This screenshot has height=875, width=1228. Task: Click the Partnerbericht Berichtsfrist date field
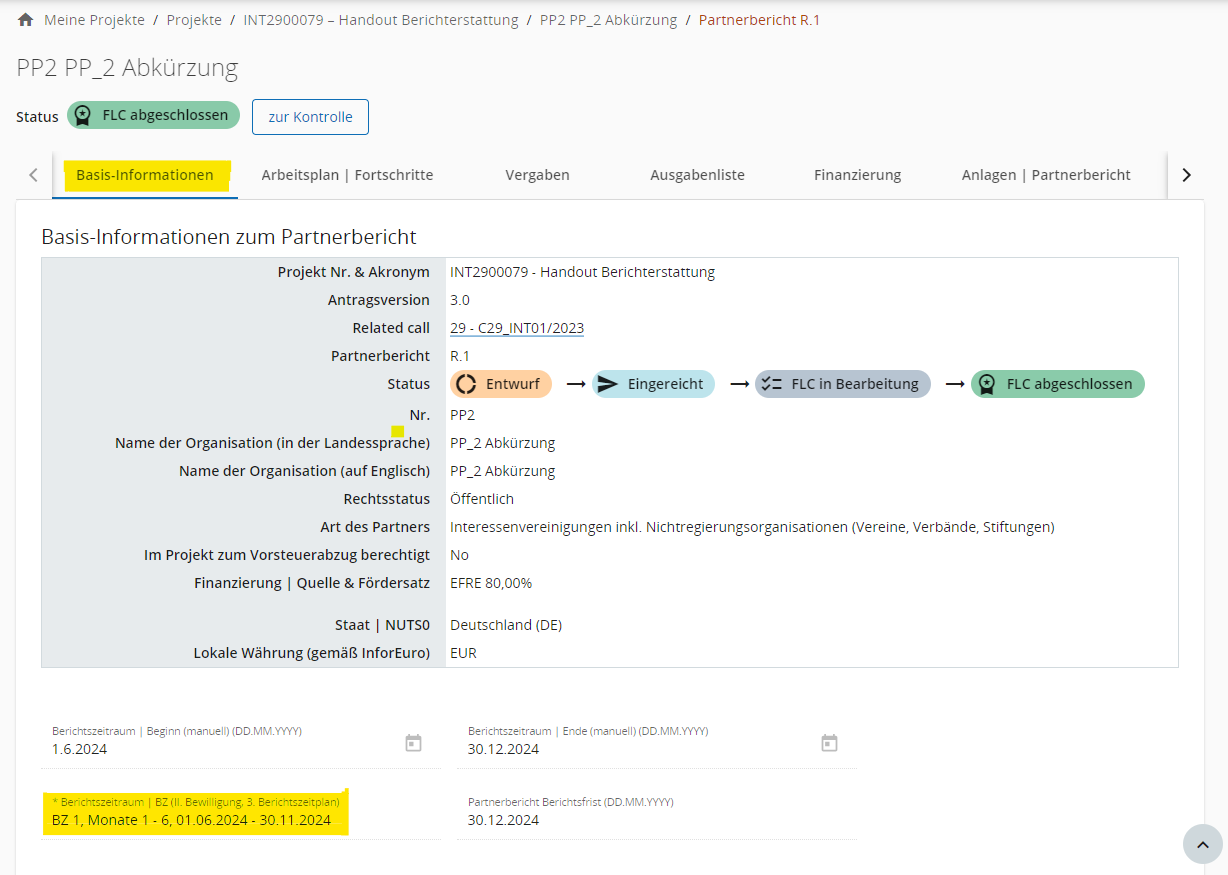pos(656,820)
